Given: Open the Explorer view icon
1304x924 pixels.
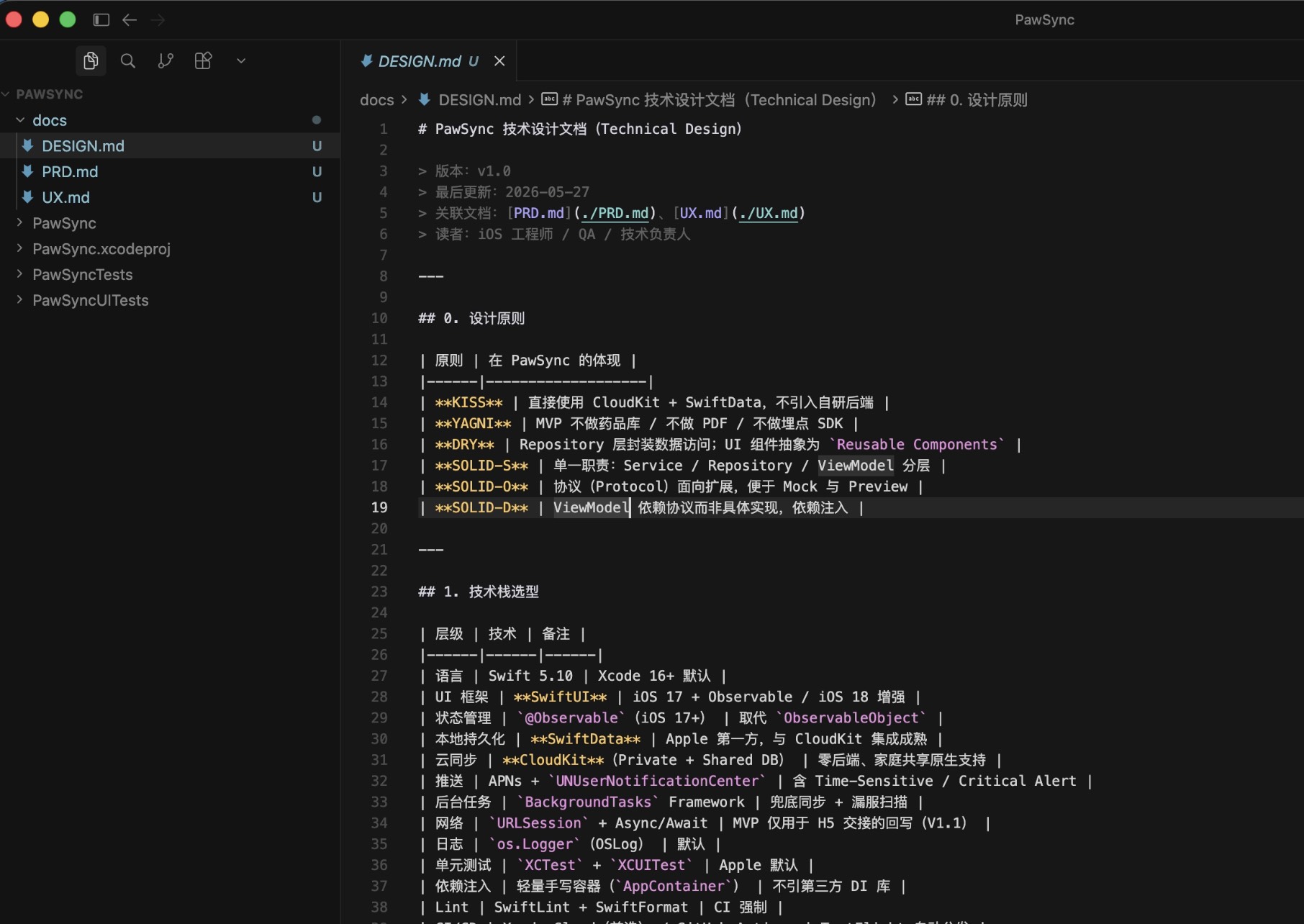Looking at the screenshot, I should tap(91, 61).
